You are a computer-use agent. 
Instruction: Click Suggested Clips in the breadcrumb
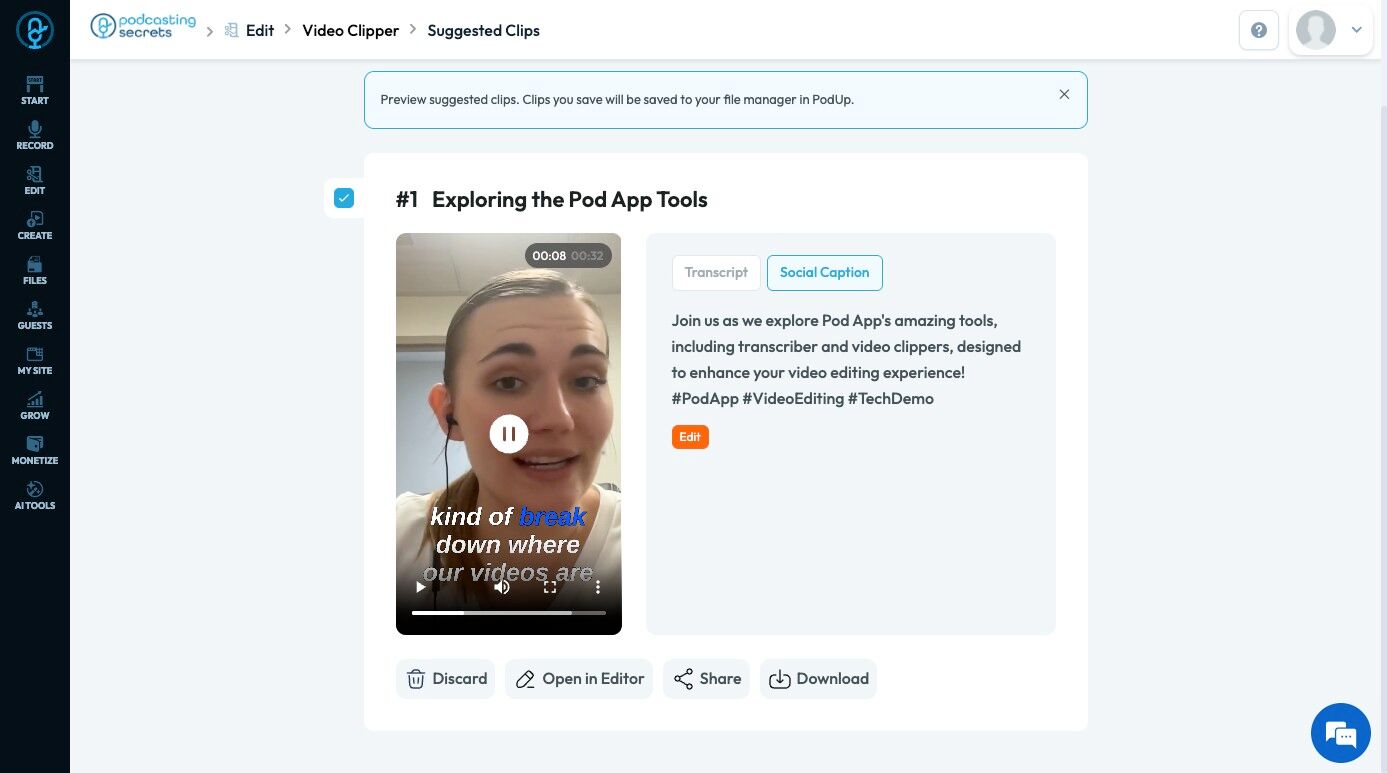point(483,30)
